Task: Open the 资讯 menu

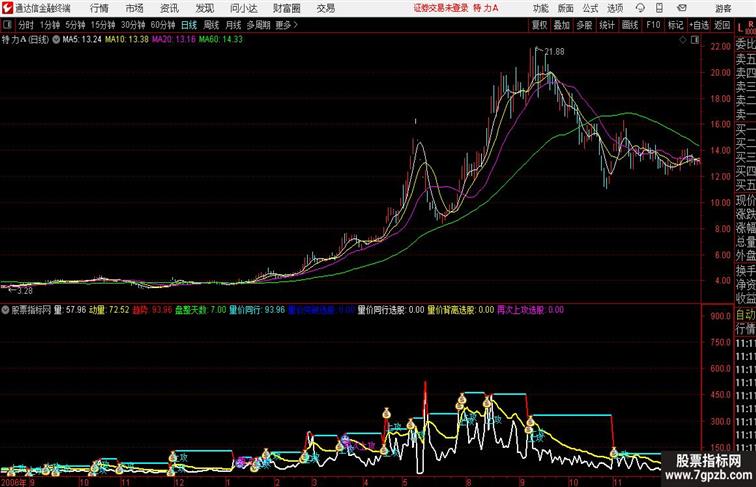Action: 169,8
